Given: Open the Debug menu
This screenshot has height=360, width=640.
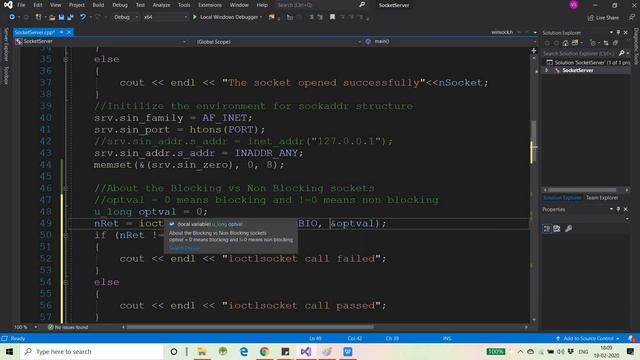Looking at the screenshot, I should click(120, 5).
